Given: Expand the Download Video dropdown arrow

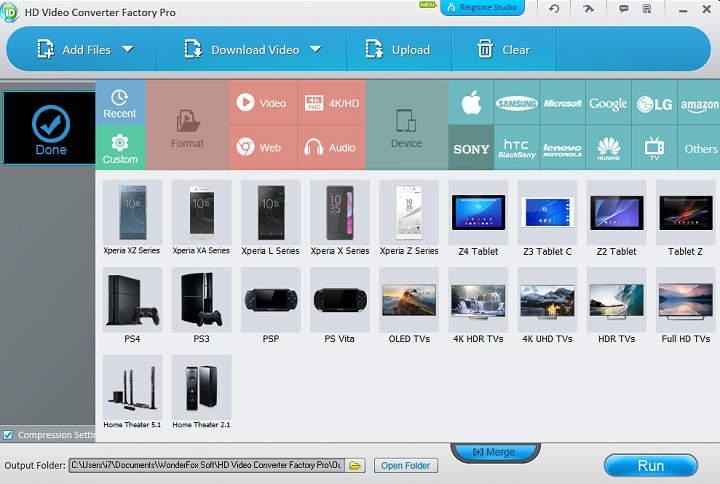Looking at the screenshot, I should (x=315, y=49).
